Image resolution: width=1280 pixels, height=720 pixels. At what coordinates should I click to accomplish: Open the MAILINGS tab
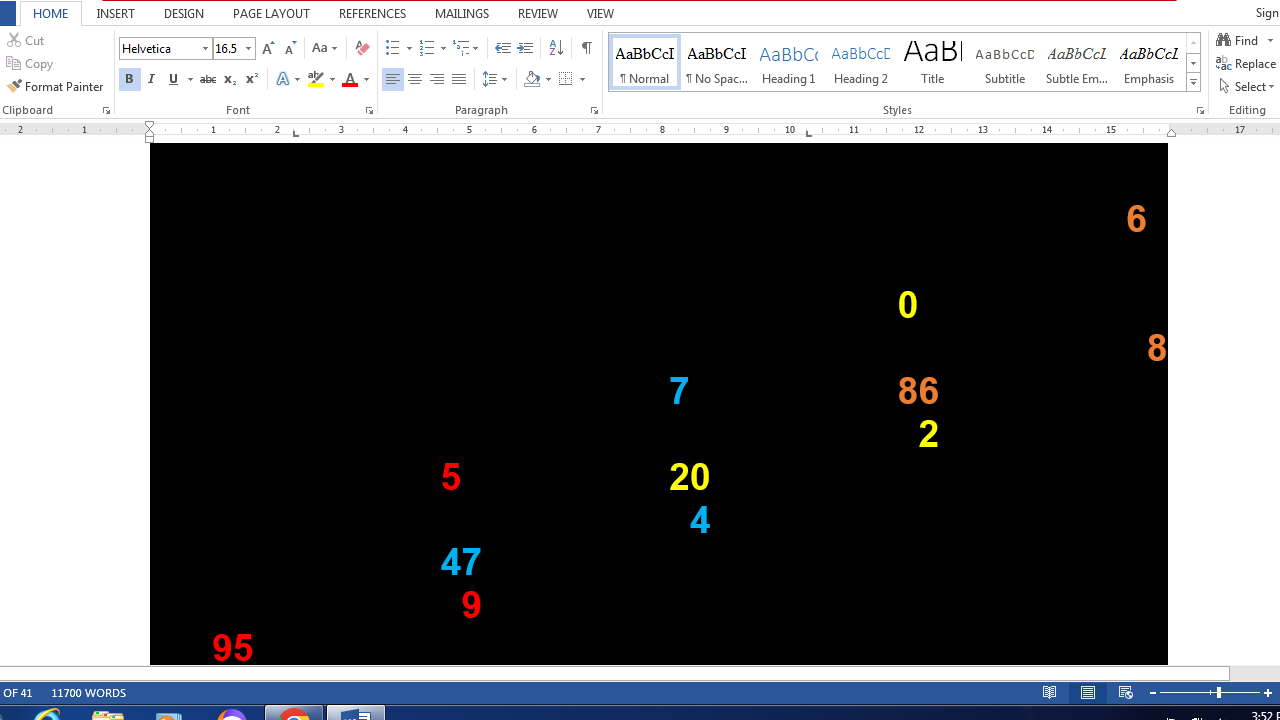(462, 14)
